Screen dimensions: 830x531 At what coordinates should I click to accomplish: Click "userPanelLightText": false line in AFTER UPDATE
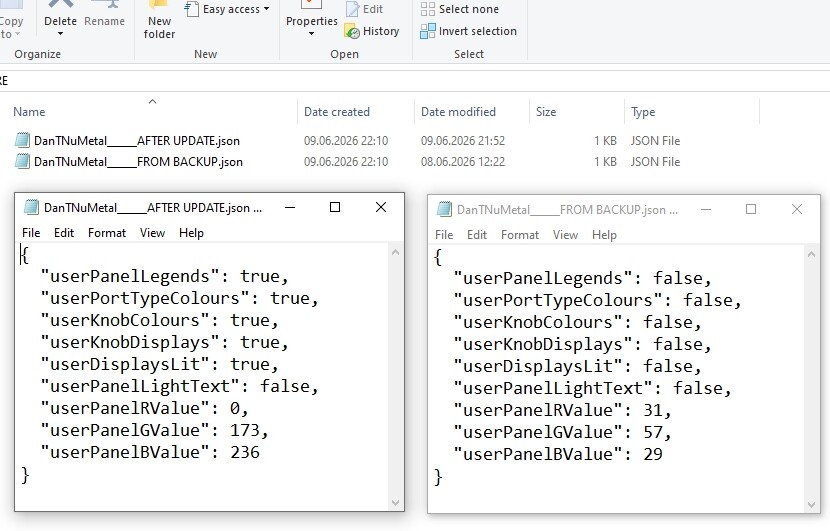click(179, 386)
